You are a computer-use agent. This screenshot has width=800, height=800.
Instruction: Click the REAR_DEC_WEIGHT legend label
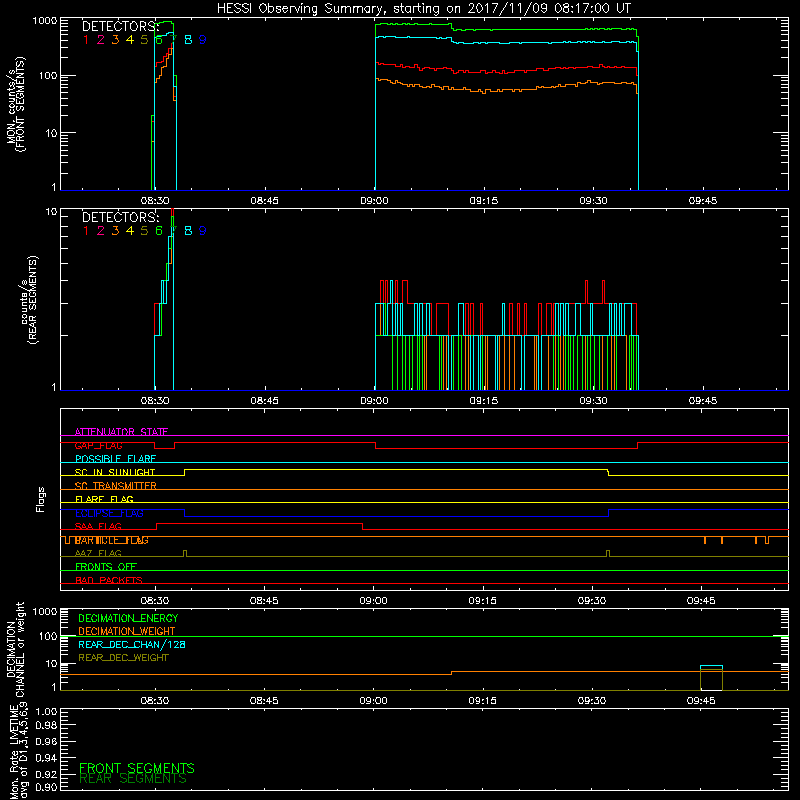123,658
